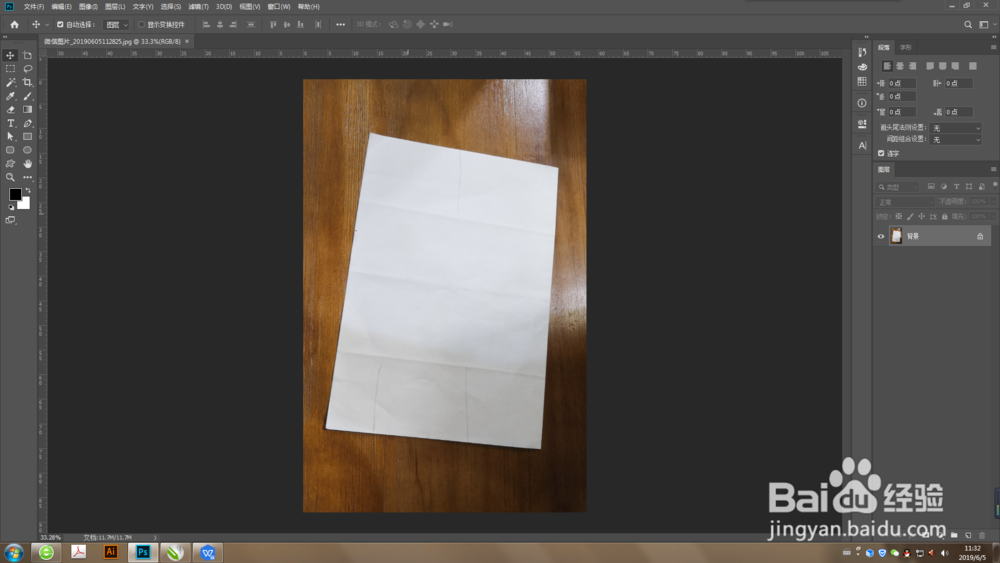Viewport: 1000px width, 563px height.
Task: Select the Crop tool
Action: tap(27, 82)
